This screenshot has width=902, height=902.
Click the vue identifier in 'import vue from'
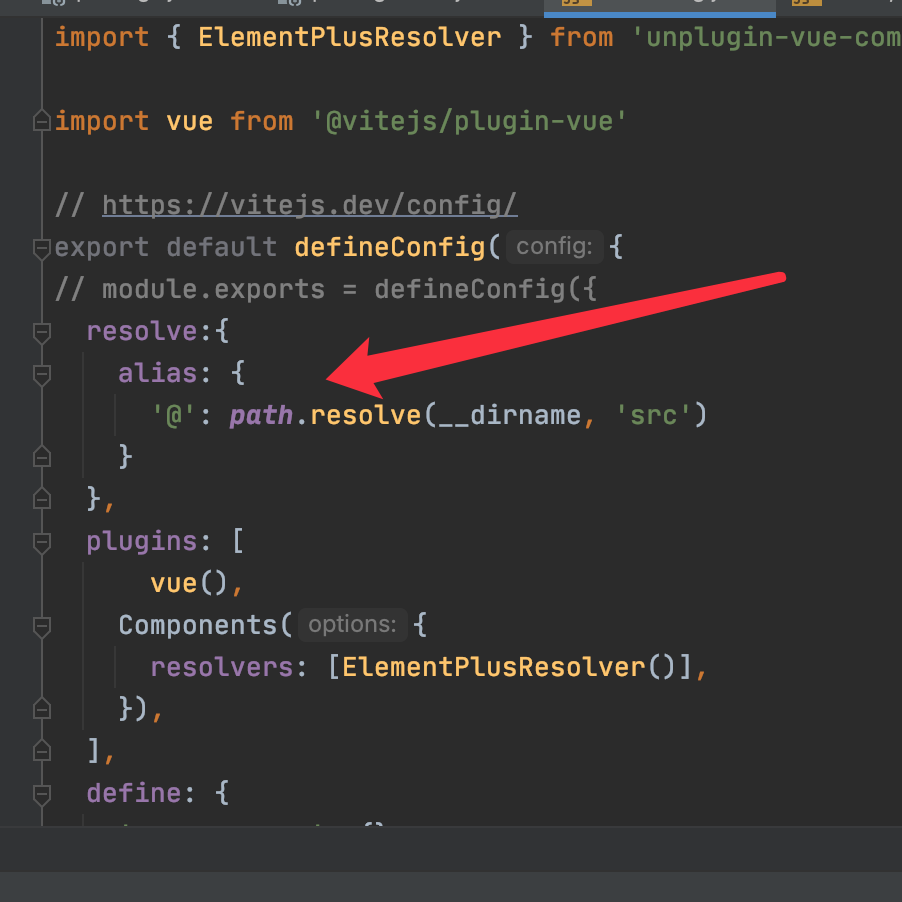pos(190,122)
